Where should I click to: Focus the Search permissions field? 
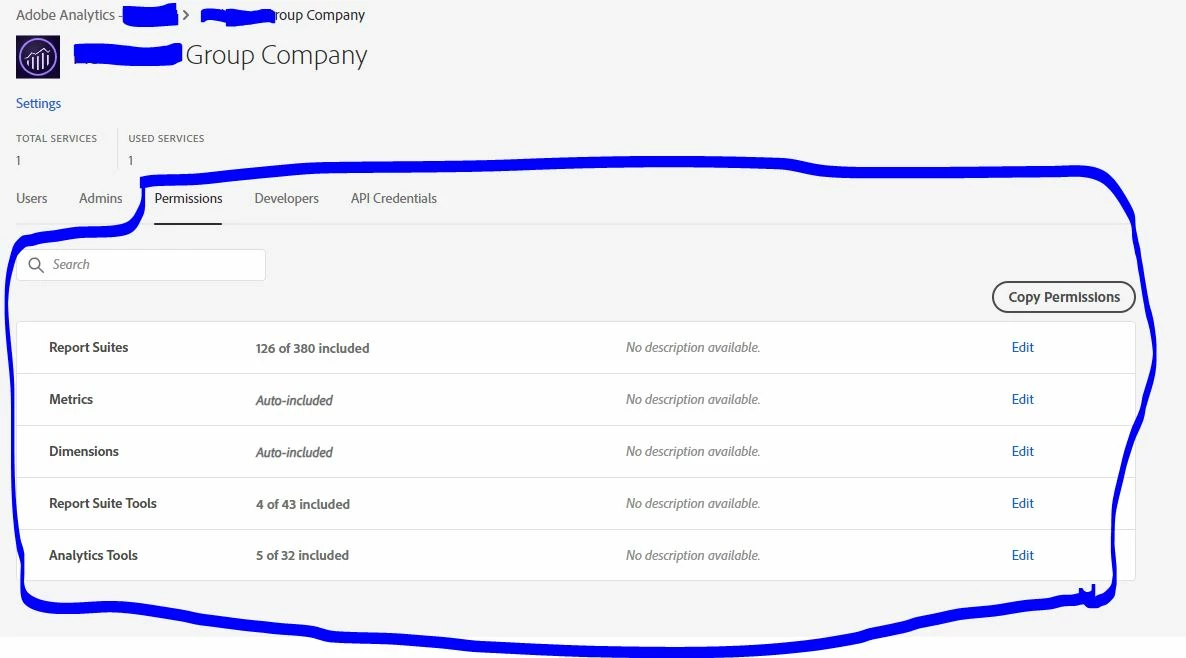click(141, 265)
